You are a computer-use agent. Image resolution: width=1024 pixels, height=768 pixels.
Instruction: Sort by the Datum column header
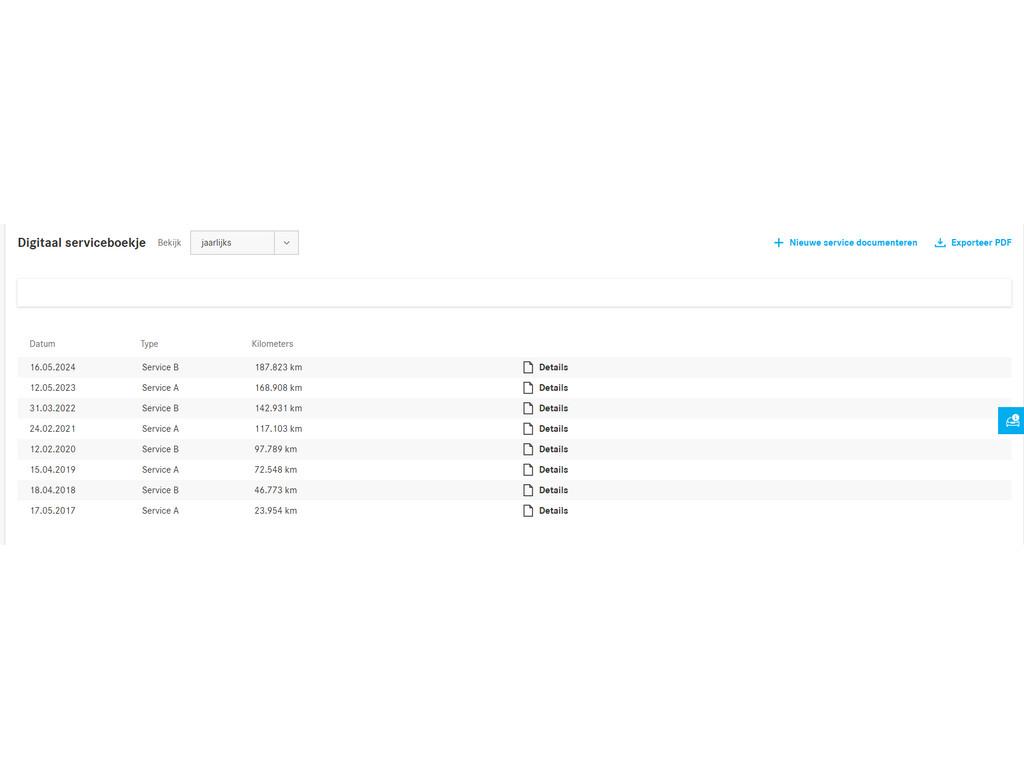(42, 344)
